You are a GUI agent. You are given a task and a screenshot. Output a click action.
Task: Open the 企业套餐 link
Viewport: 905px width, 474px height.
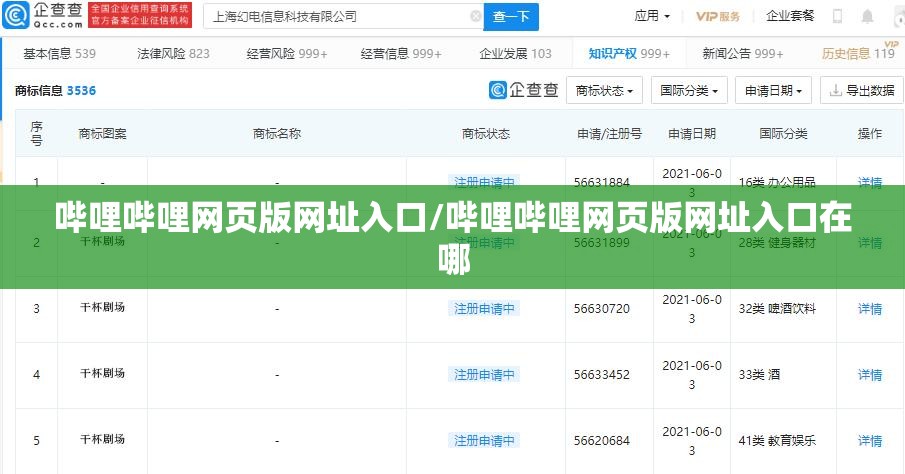(x=790, y=16)
